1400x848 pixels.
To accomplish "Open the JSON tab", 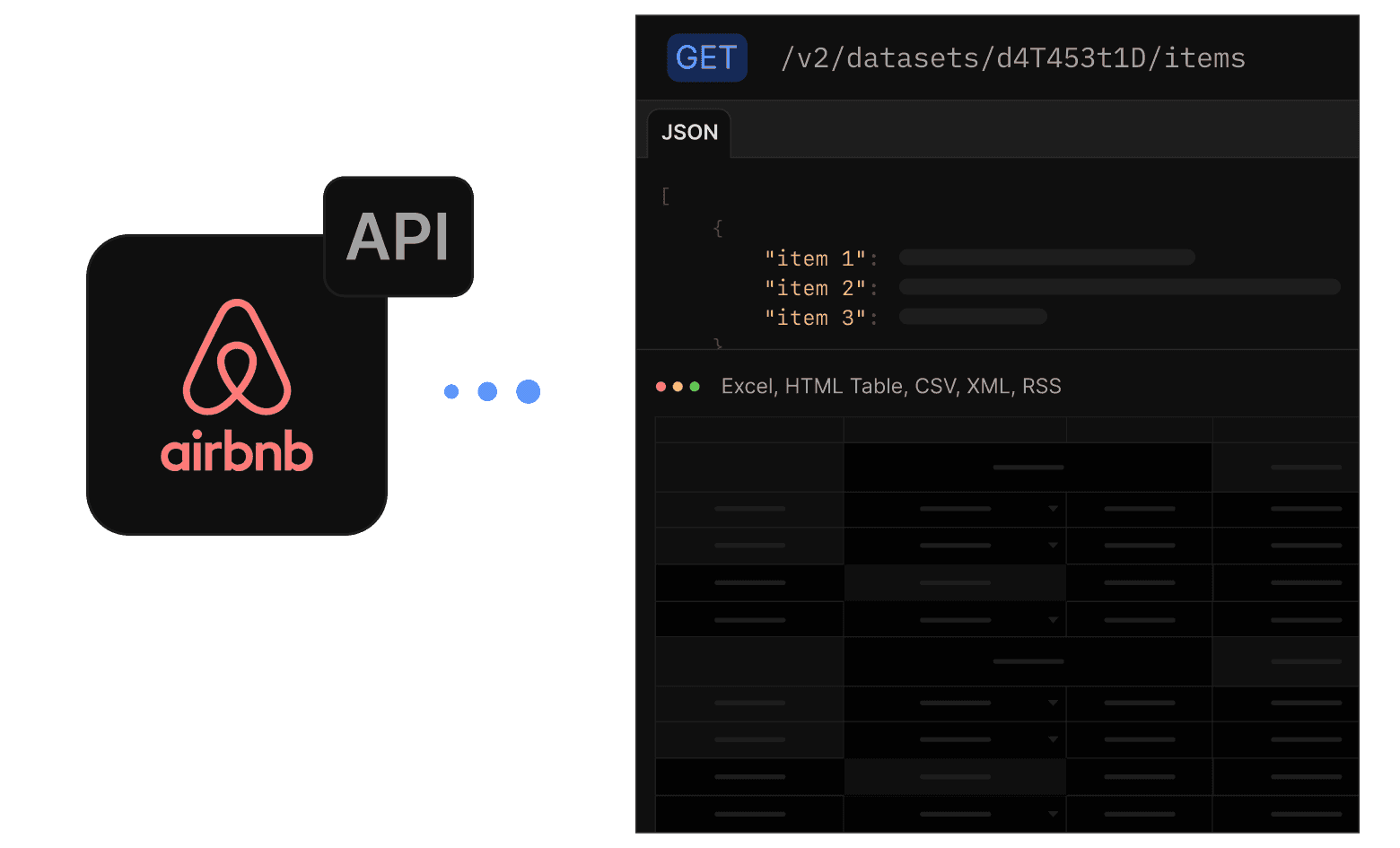I will [x=689, y=133].
